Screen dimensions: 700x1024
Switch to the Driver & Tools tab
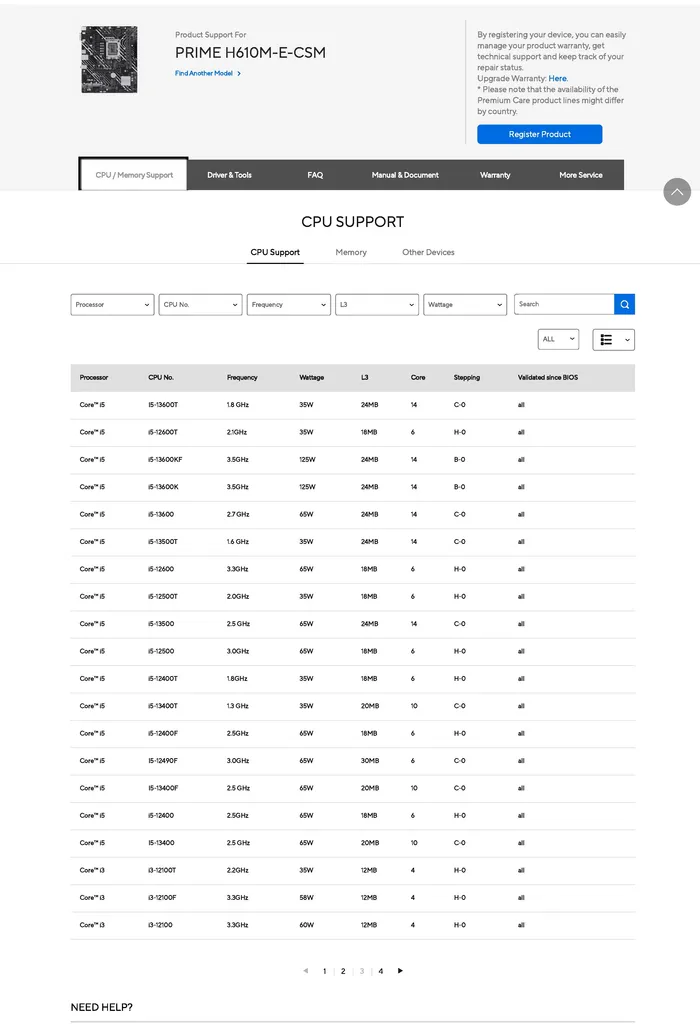pos(229,175)
